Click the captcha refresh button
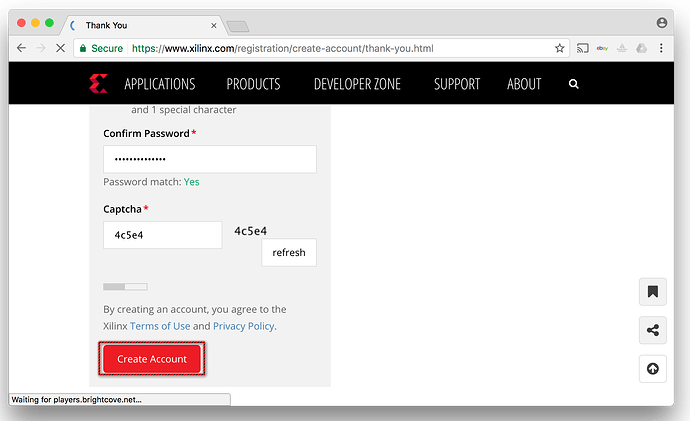690x421 pixels. [x=289, y=252]
